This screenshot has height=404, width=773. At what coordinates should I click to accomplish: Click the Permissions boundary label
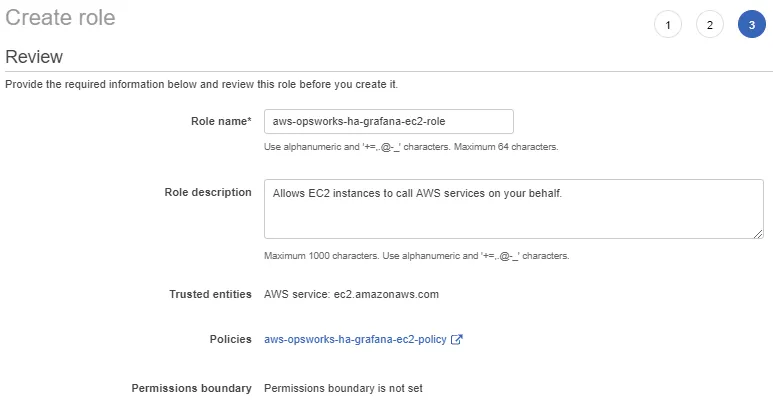[x=191, y=388]
